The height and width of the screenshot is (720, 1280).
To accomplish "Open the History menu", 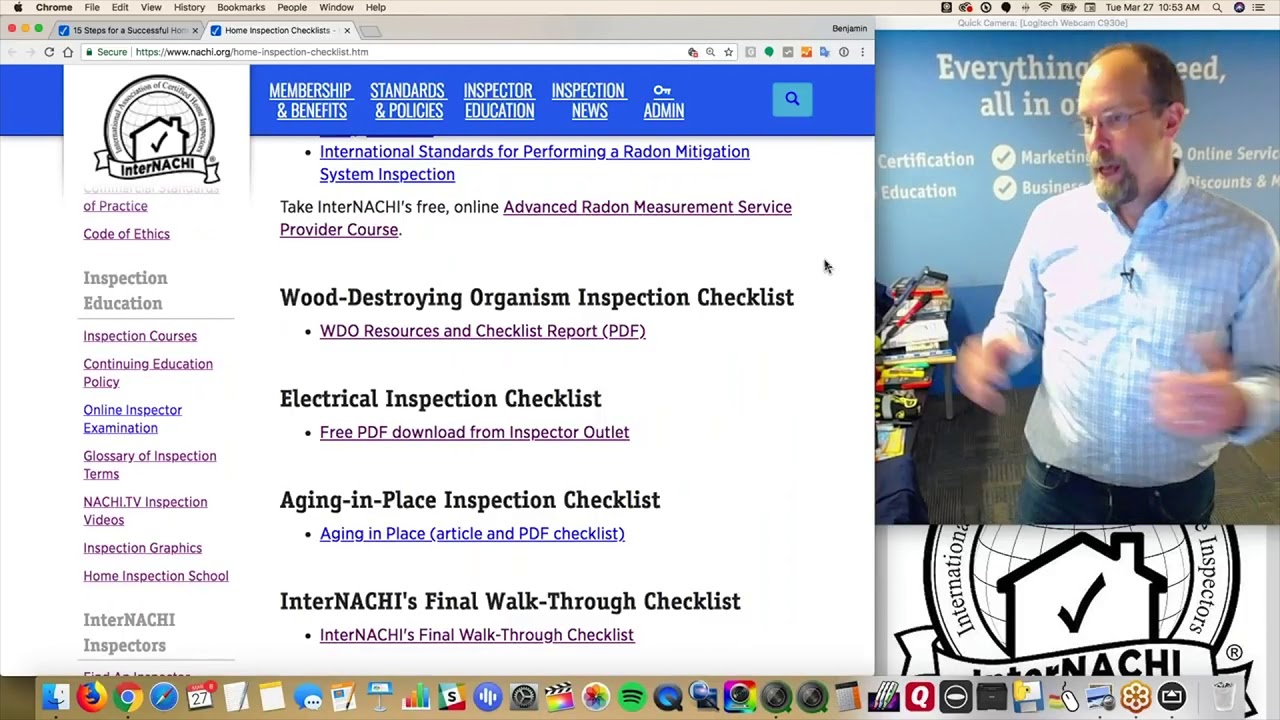I will (189, 7).
